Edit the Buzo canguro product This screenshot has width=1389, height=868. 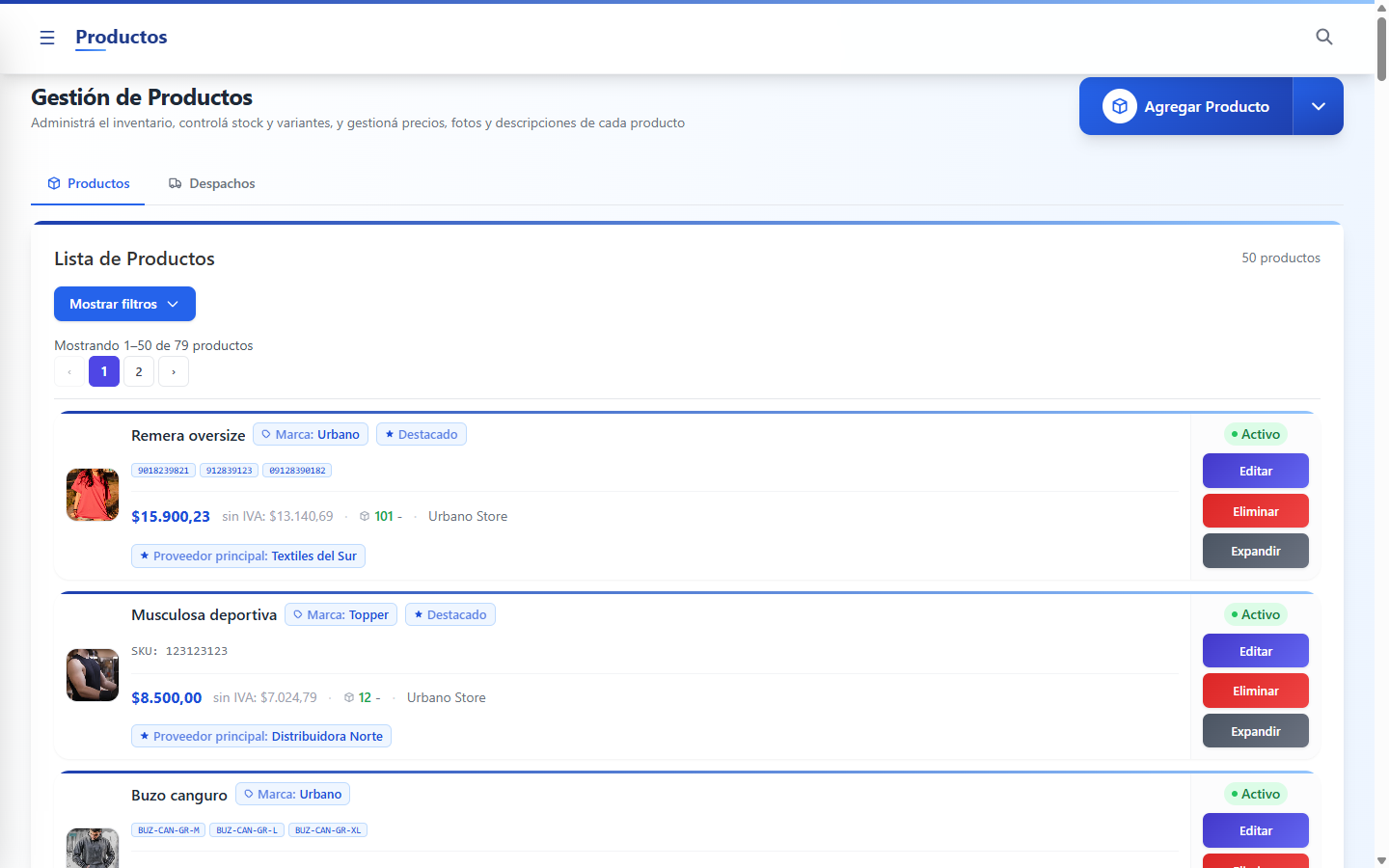pos(1256,830)
